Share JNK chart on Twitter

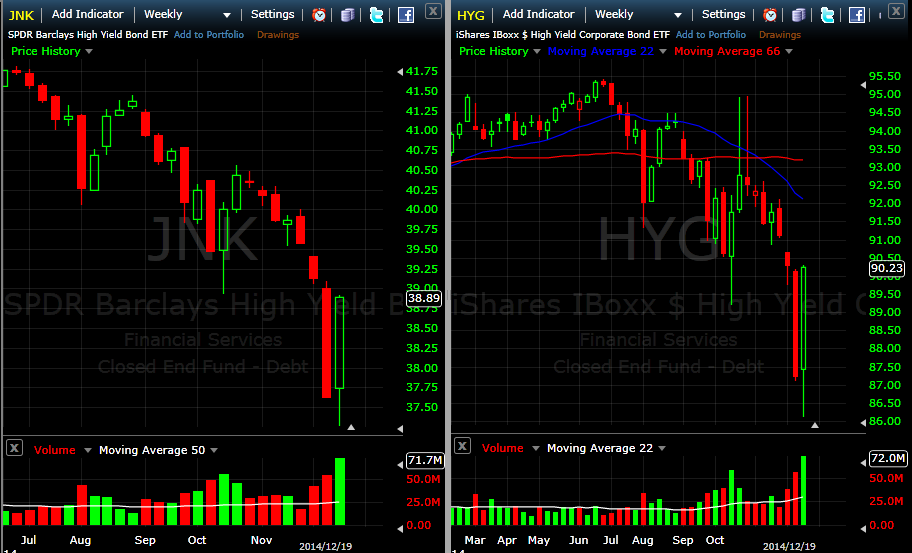point(376,15)
